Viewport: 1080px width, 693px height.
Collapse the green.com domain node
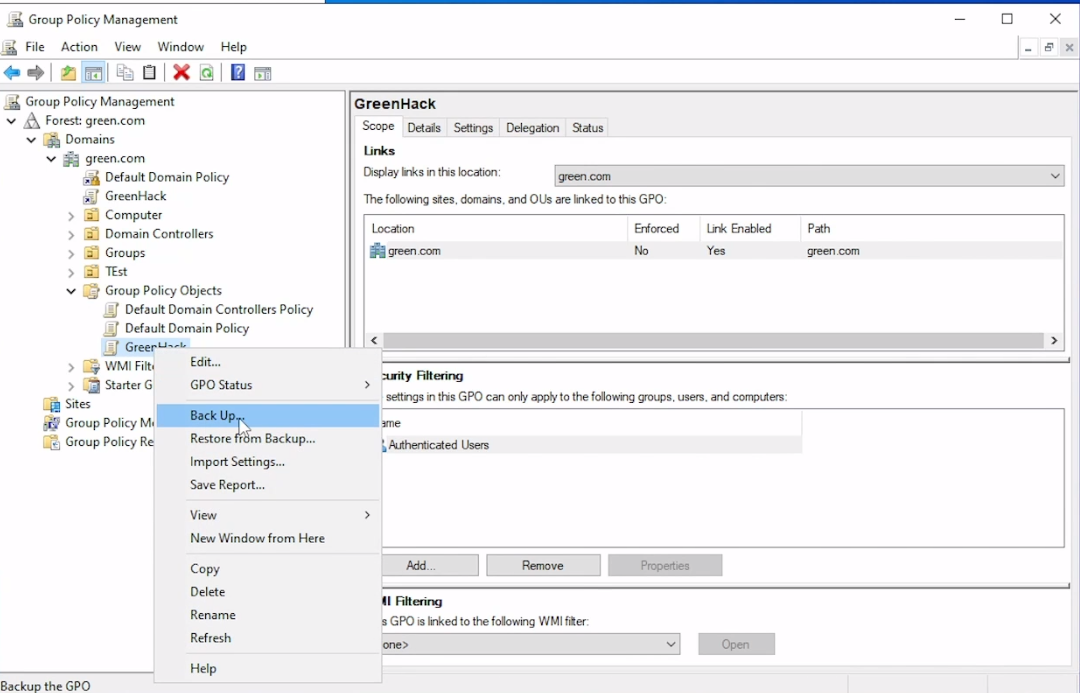(51, 158)
